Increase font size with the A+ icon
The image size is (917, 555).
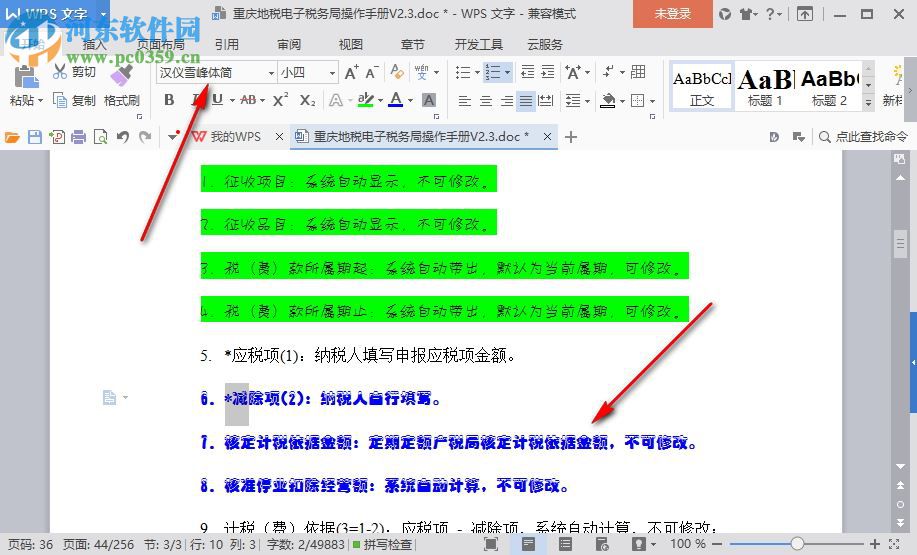click(x=351, y=73)
